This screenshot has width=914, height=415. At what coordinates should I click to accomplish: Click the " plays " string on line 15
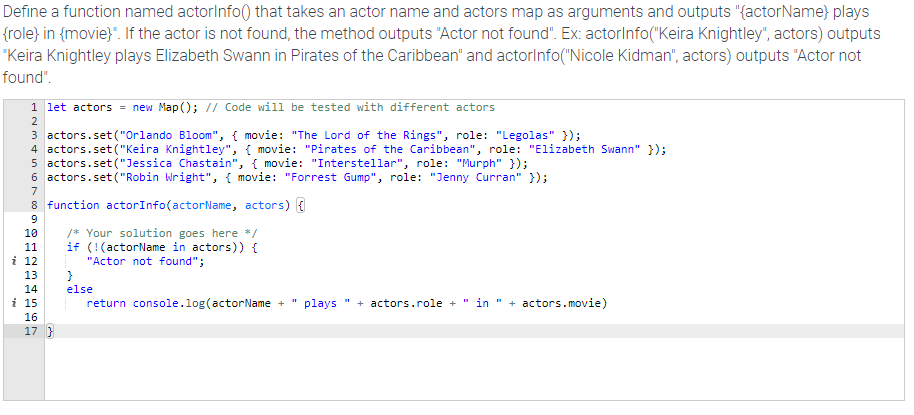coord(320,303)
